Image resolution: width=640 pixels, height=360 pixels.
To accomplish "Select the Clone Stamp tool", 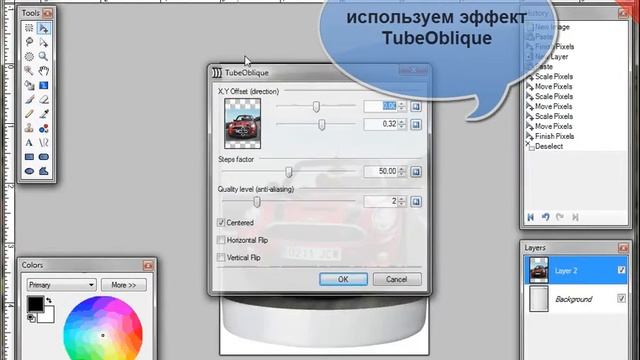I will click(29, 128).
